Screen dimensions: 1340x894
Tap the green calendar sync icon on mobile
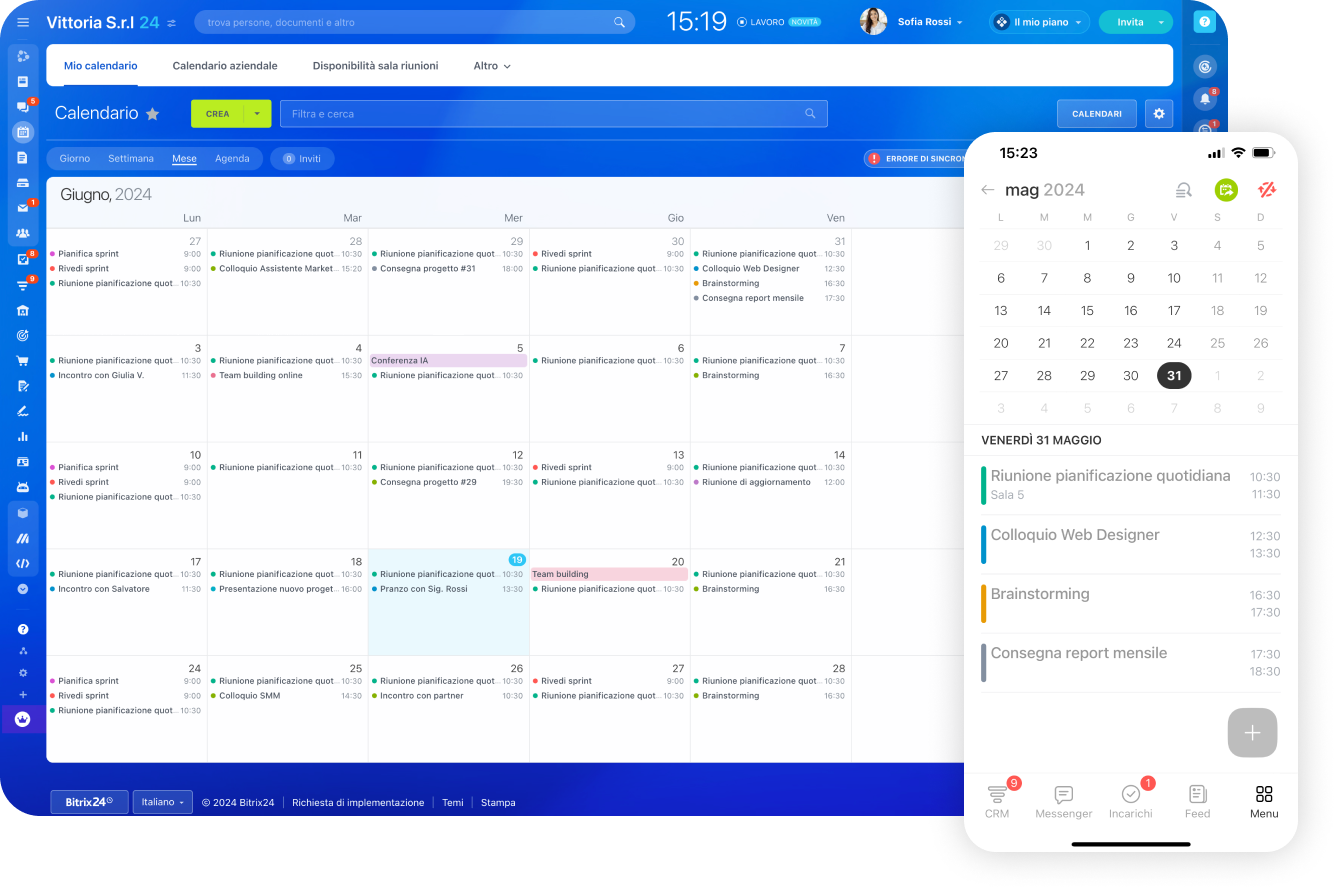1226,190
